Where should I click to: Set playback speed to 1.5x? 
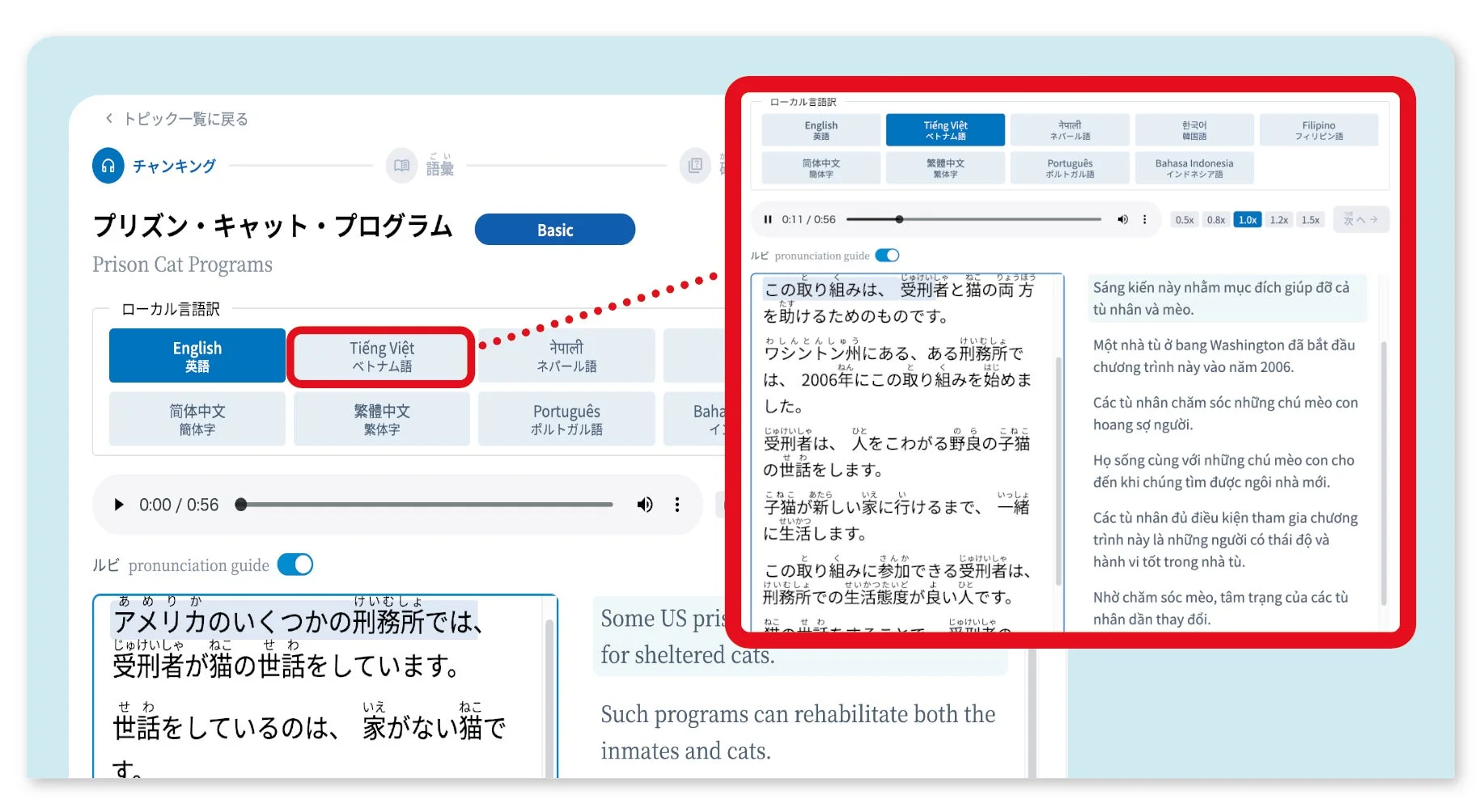1311,220
